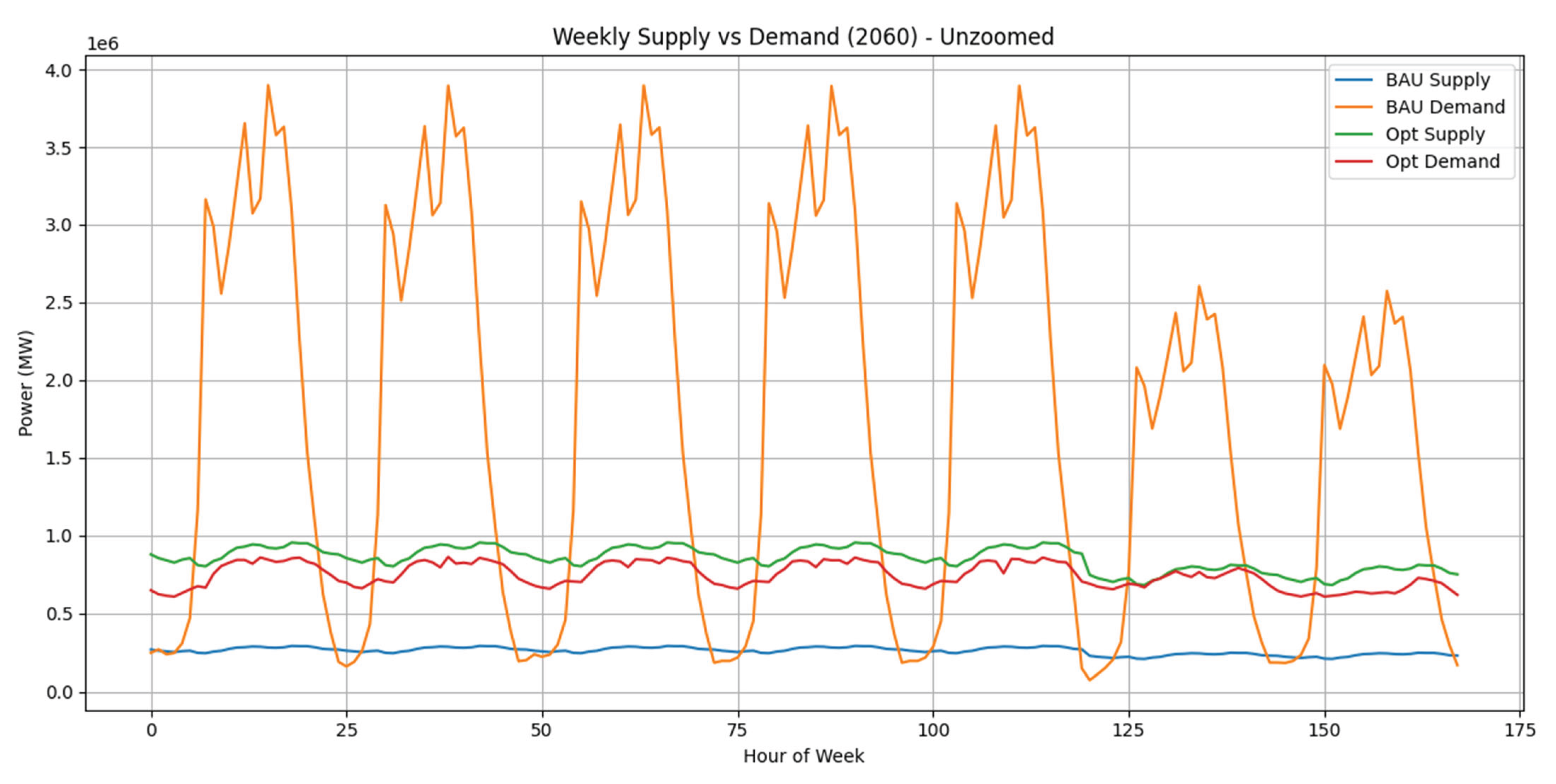
Task: Click the green Opt Supply legend swatch
Action: (x=1354, y=134)
